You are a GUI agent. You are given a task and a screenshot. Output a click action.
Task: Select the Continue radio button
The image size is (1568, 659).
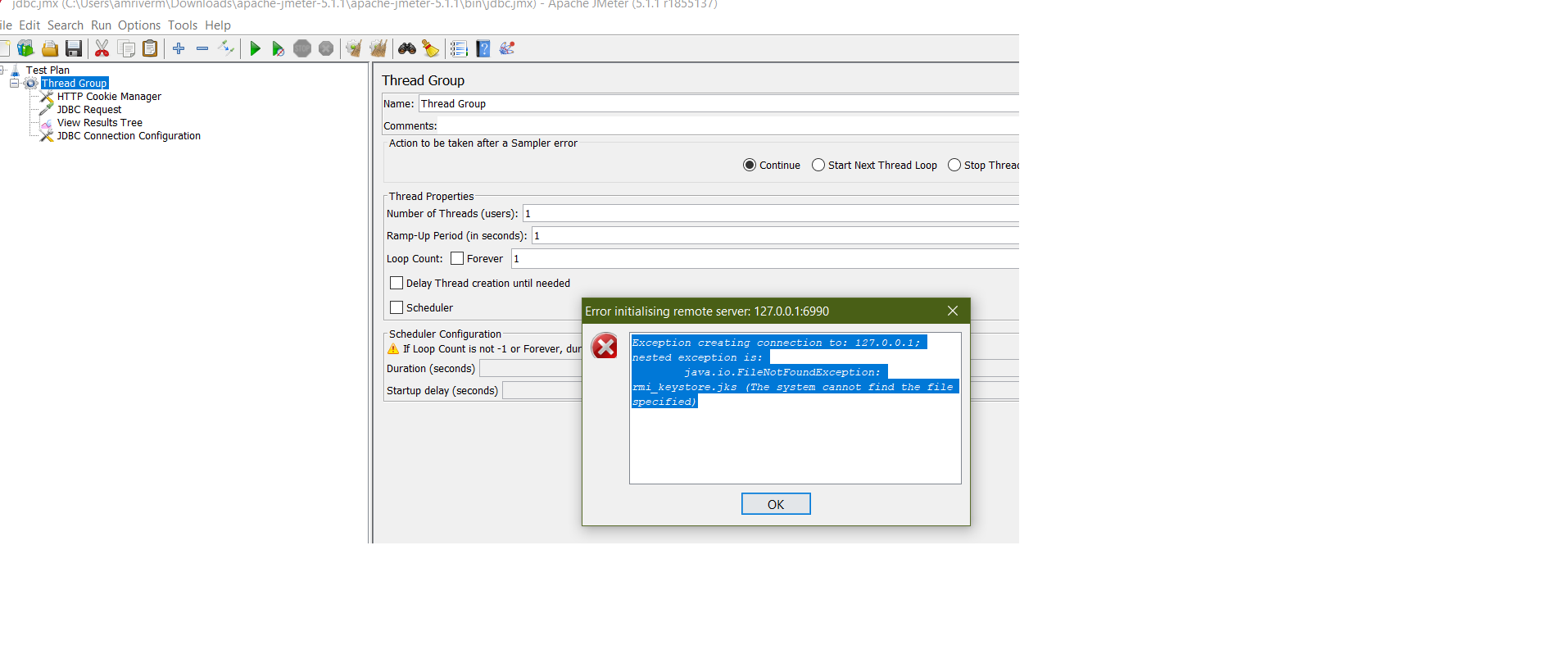tap(750, 166)
